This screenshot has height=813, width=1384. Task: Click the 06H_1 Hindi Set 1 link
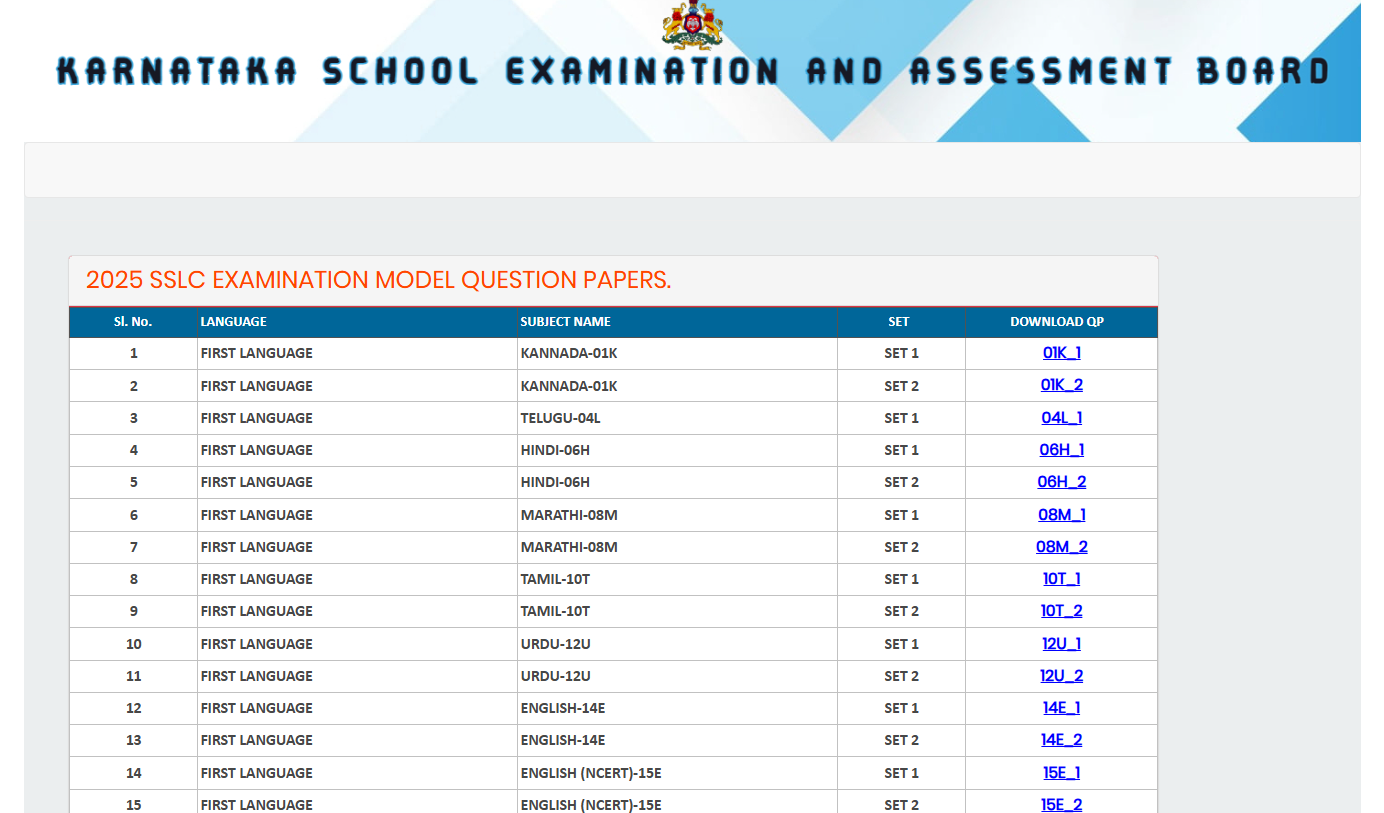[1061, 449]
